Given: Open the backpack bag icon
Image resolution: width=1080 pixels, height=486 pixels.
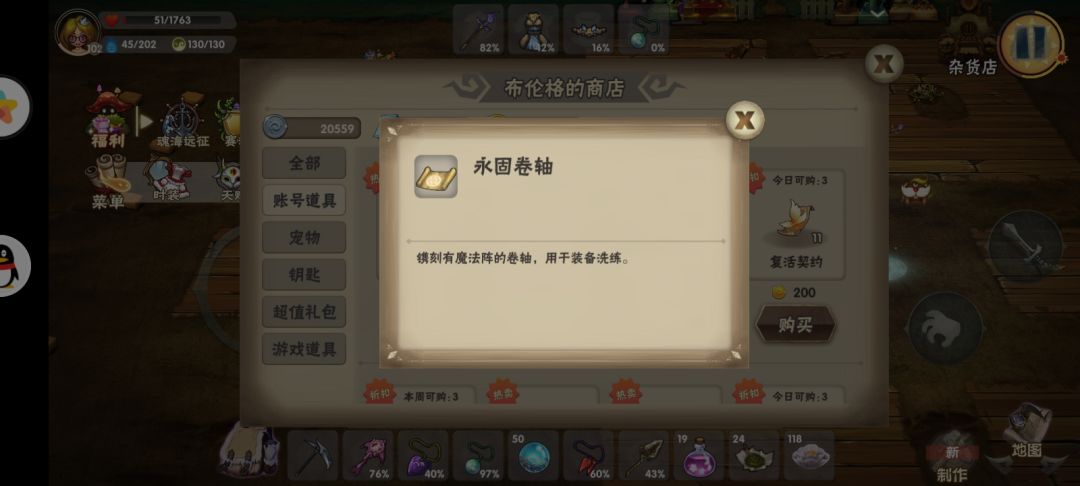Looking at the screenshot, I should (249, 451).
